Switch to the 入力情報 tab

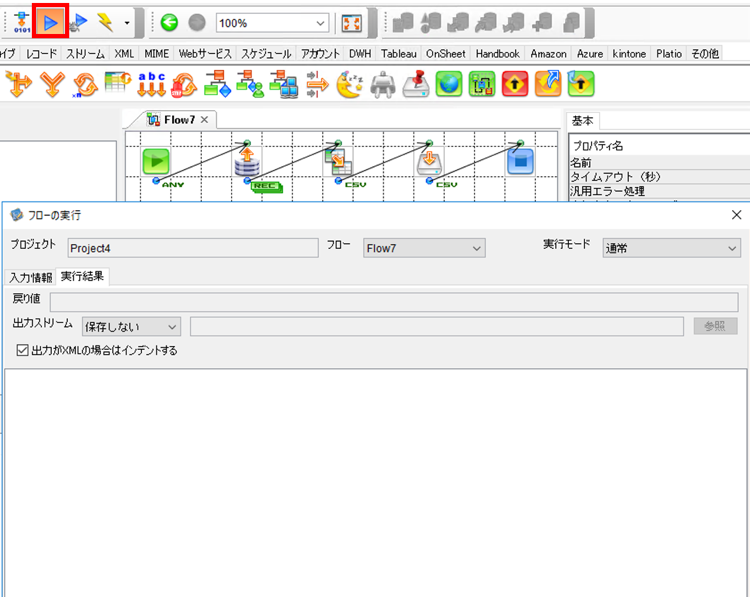tap(31, 277)
